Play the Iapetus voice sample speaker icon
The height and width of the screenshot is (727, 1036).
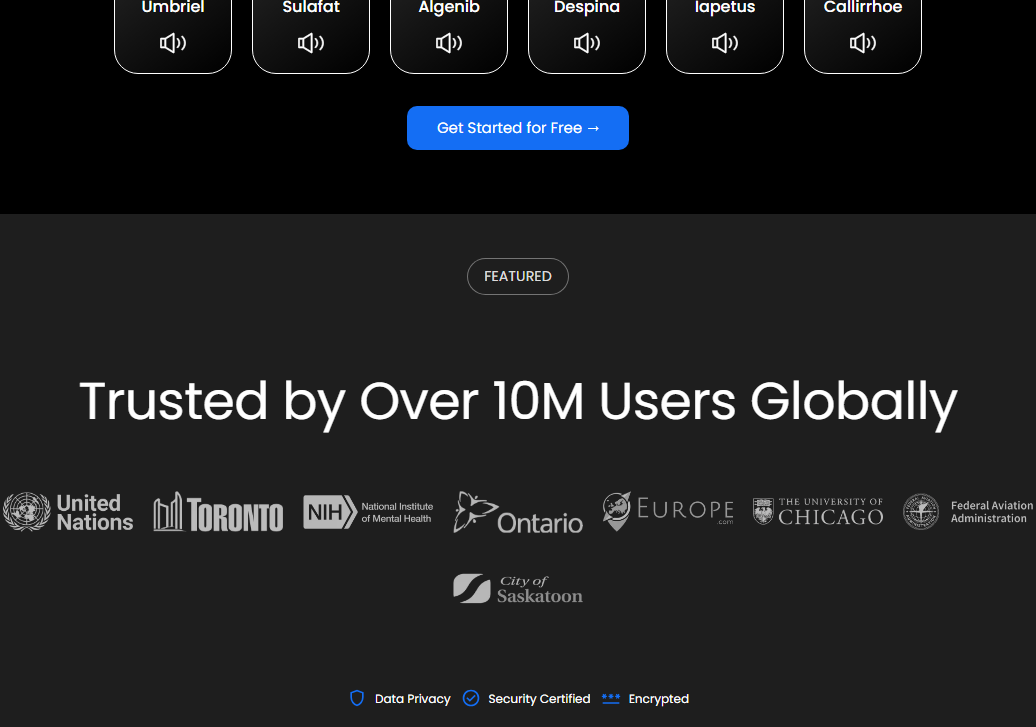(725, 43)
